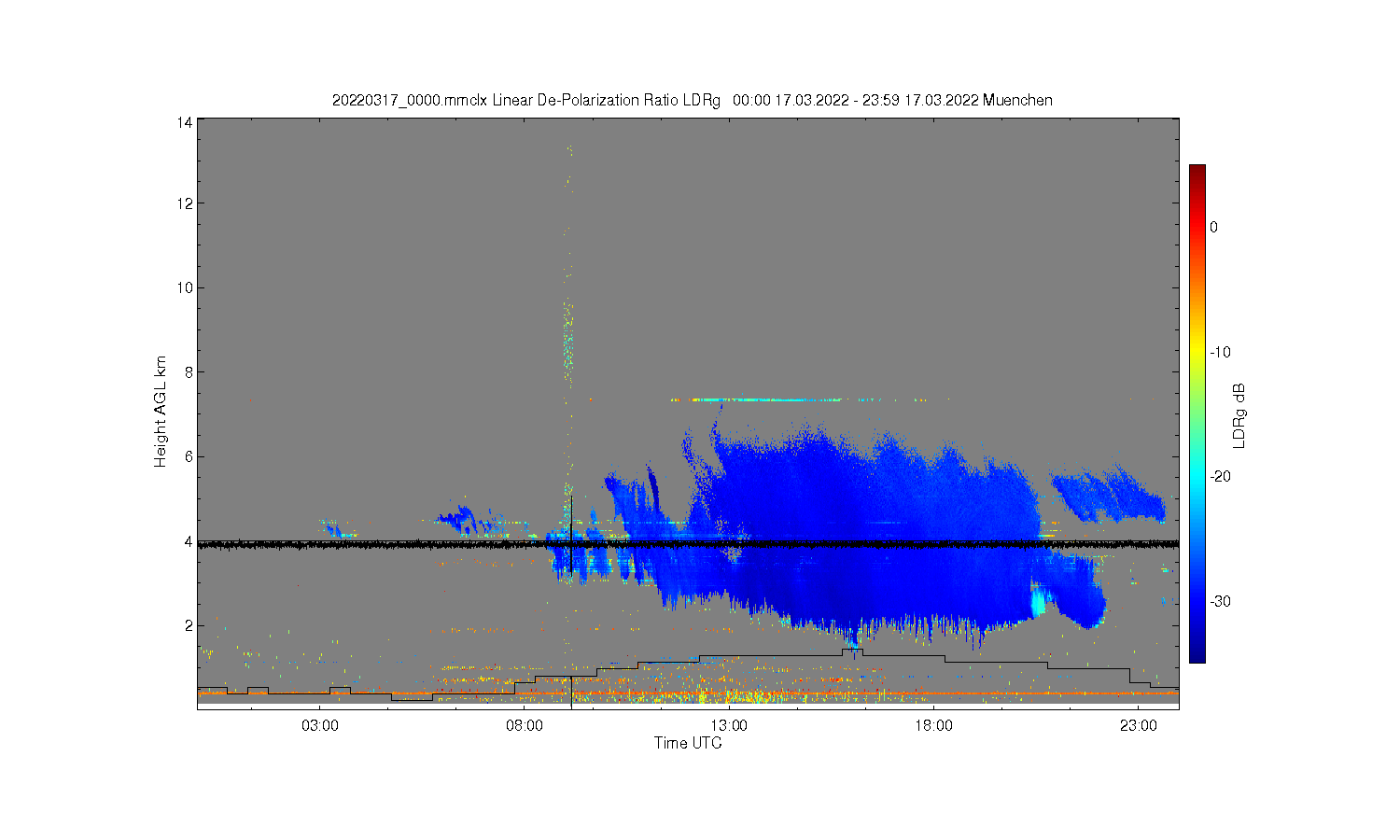Click the -10 dB colorbar tick label

pos(1220,352)
